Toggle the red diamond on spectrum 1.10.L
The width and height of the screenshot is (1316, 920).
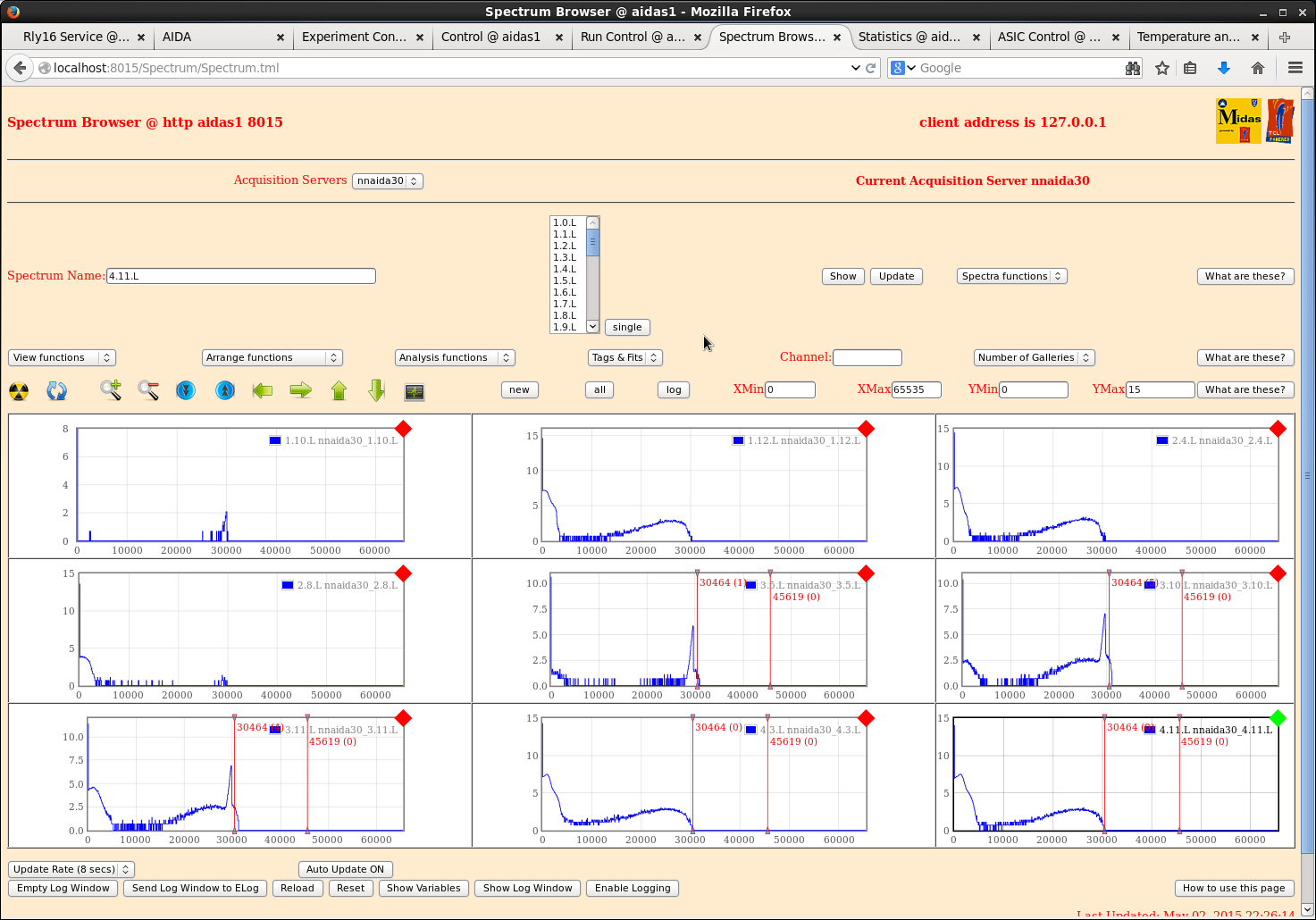[403, 429]
